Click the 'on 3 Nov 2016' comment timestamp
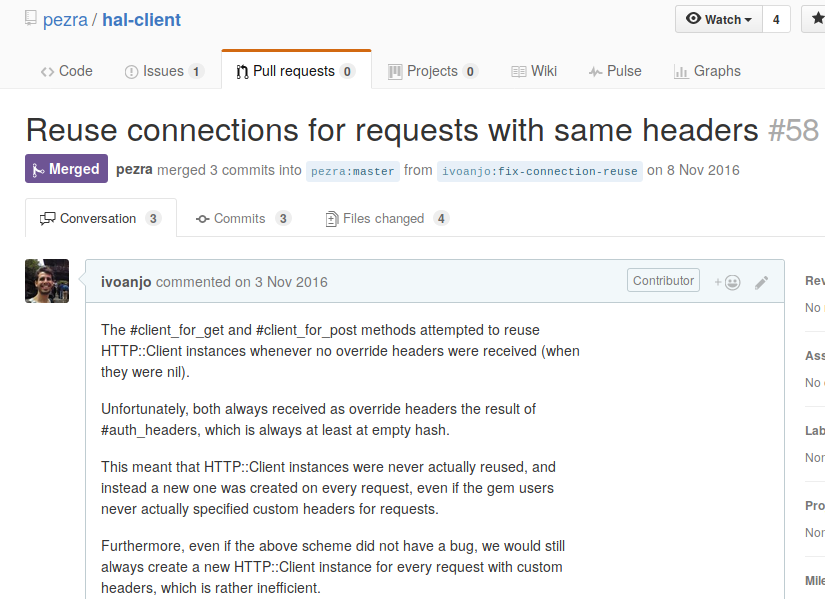 281,282
